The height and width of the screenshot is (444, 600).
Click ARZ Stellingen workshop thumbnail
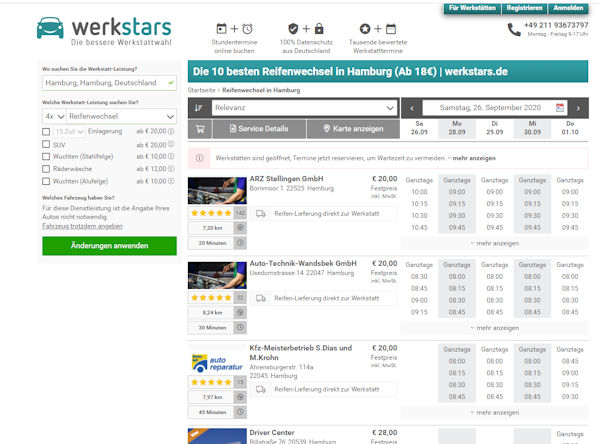tap(217, 190)
